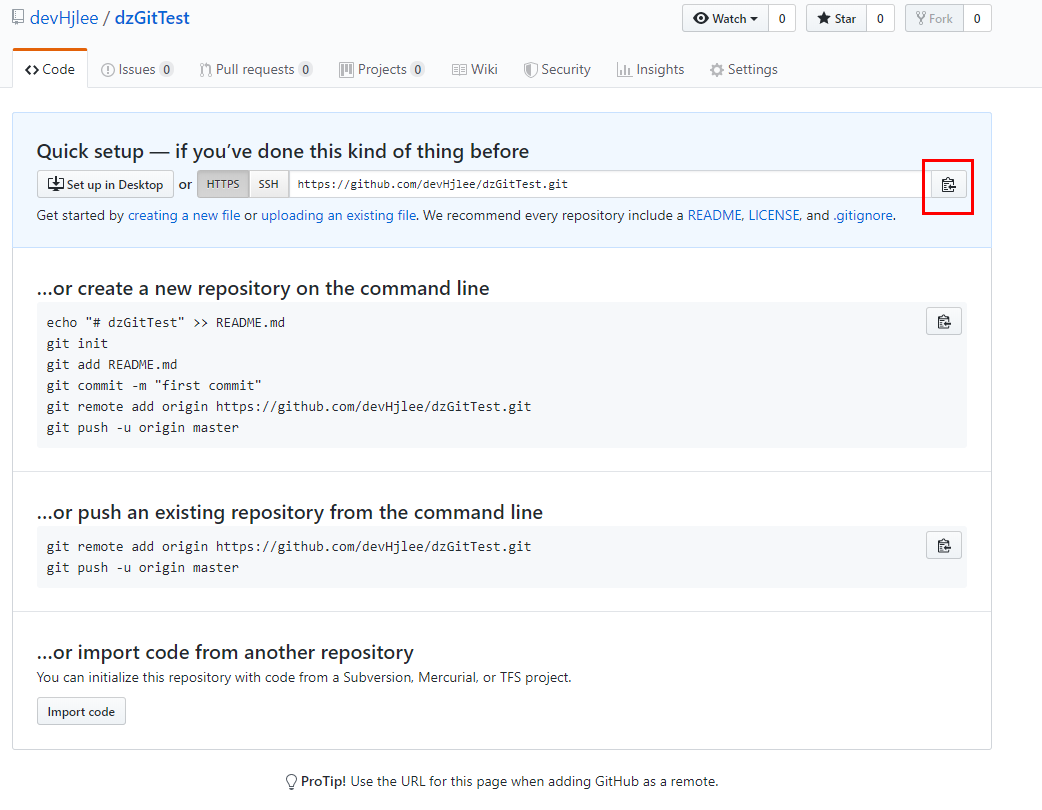
Task: Select the SSH protocol toggle
Action: point(268,184)
